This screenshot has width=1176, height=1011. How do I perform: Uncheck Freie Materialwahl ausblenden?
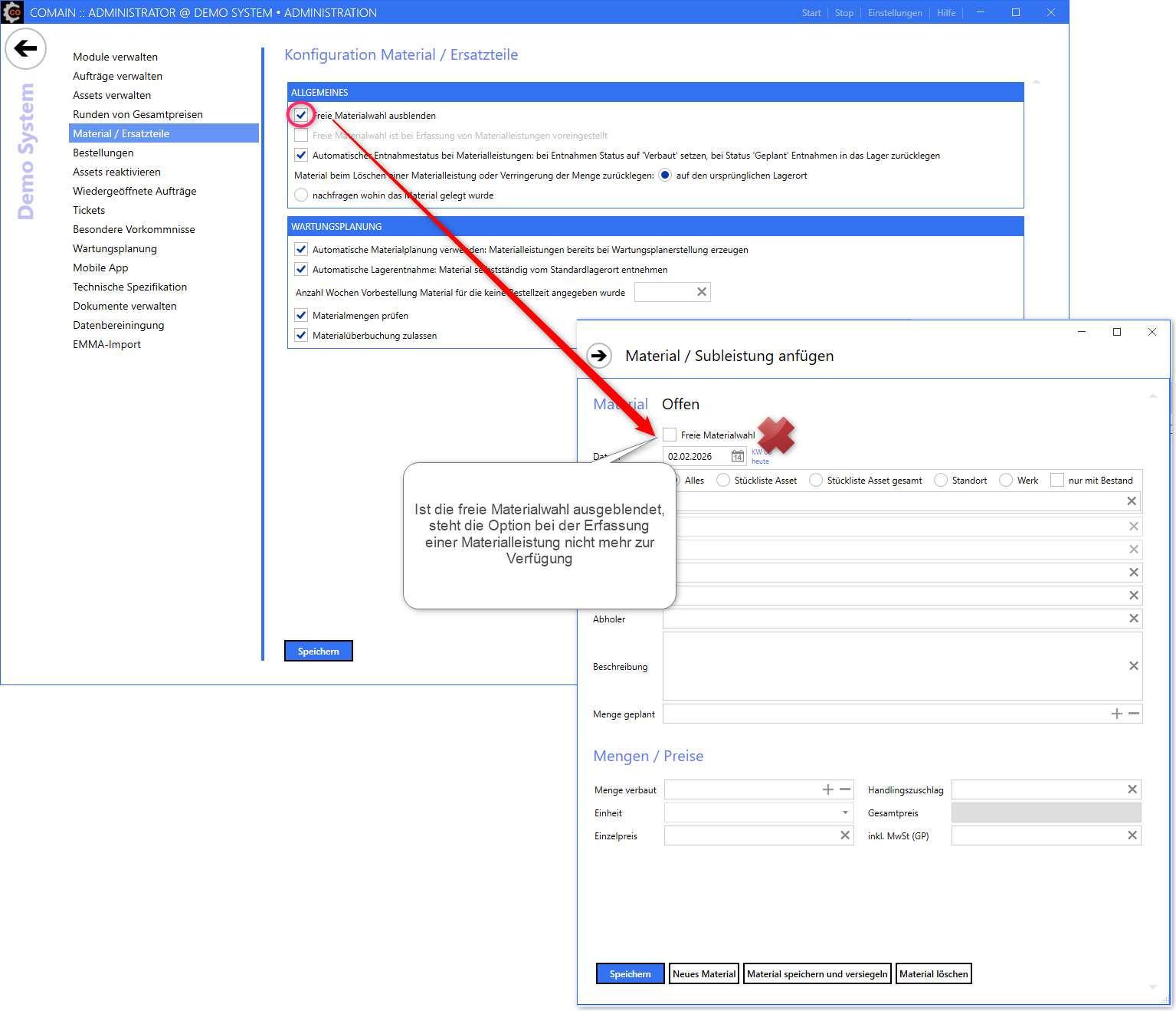click(x=301, y=116)
